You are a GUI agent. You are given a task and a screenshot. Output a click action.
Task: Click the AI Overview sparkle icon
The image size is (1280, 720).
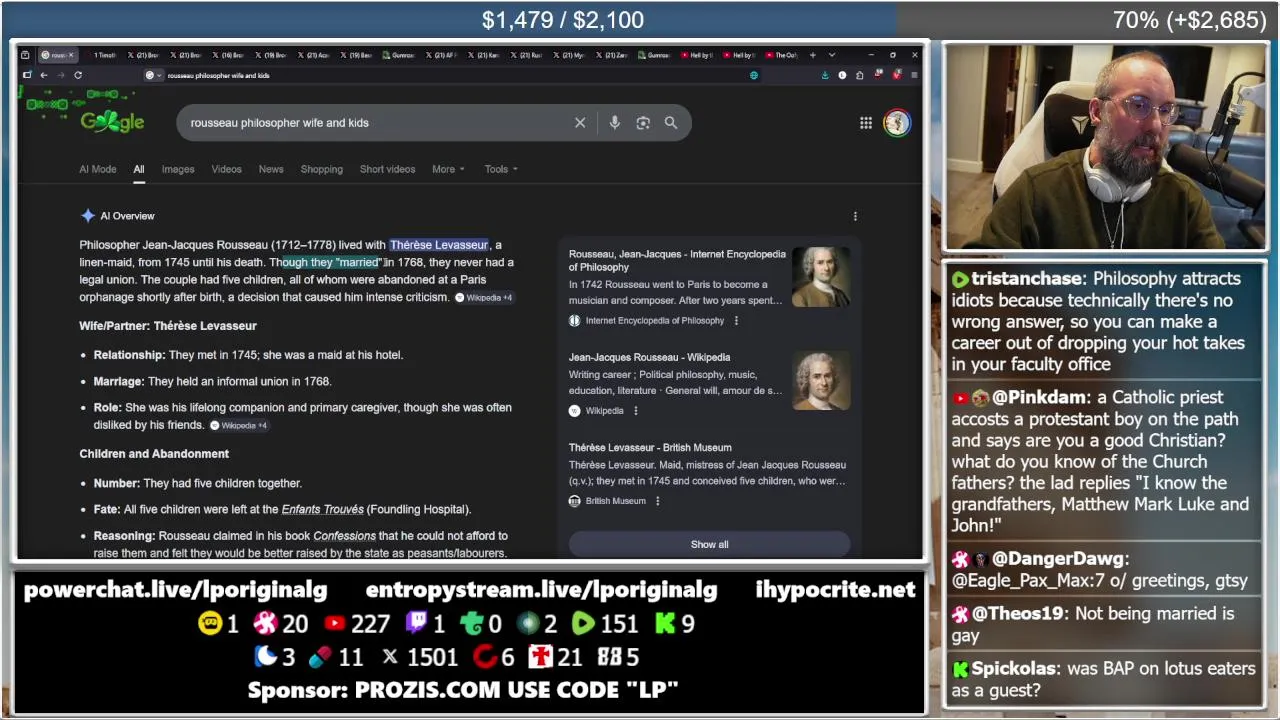[x=88, y=216]
